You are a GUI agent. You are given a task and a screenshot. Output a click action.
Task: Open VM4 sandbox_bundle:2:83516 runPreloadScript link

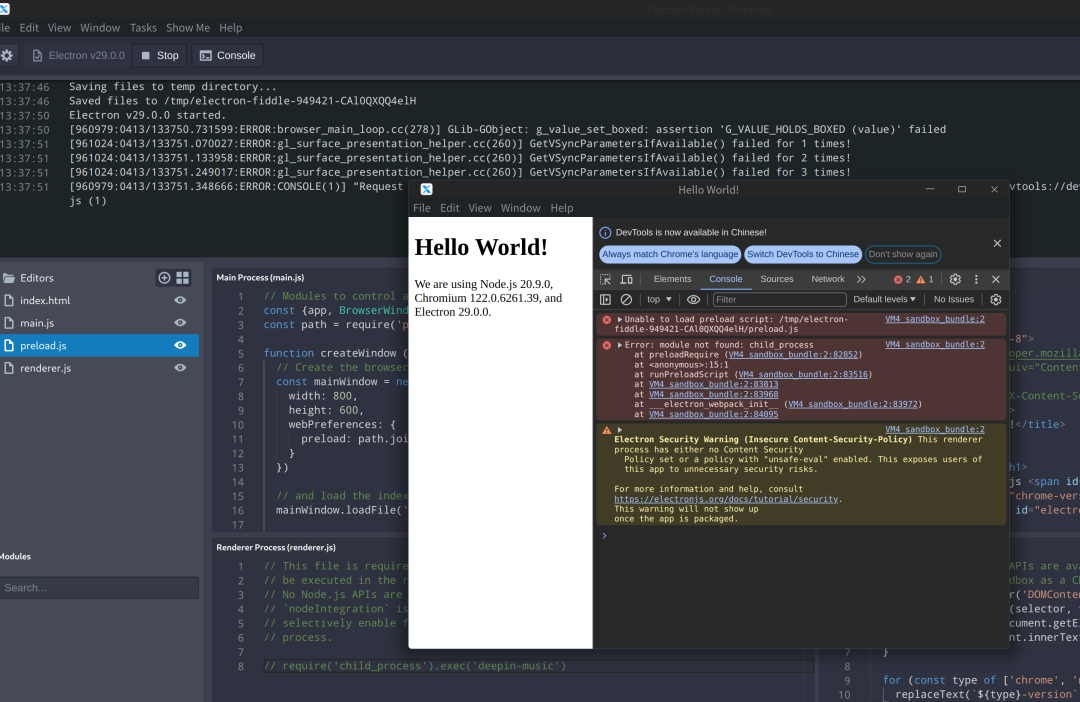click(x=803, y=375)
